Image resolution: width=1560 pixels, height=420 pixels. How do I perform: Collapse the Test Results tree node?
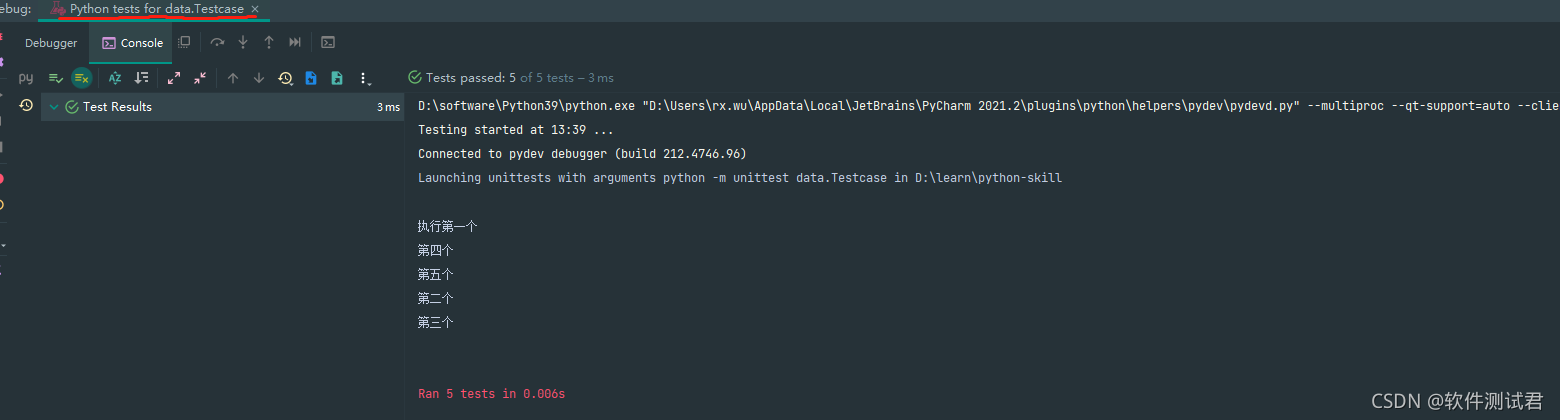tap(54, 107)
